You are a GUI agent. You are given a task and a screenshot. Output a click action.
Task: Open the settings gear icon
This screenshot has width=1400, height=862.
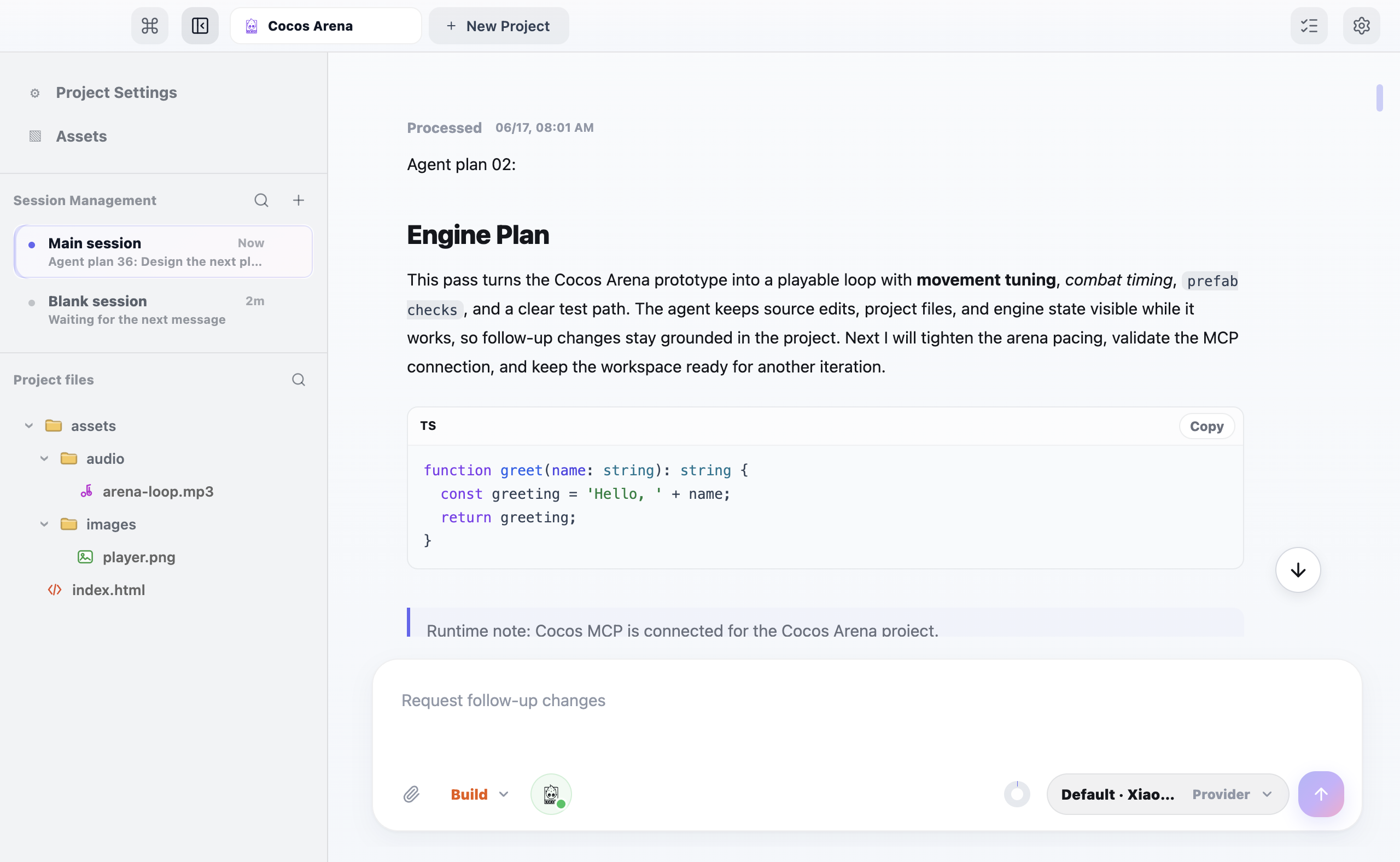[1361, 26]
